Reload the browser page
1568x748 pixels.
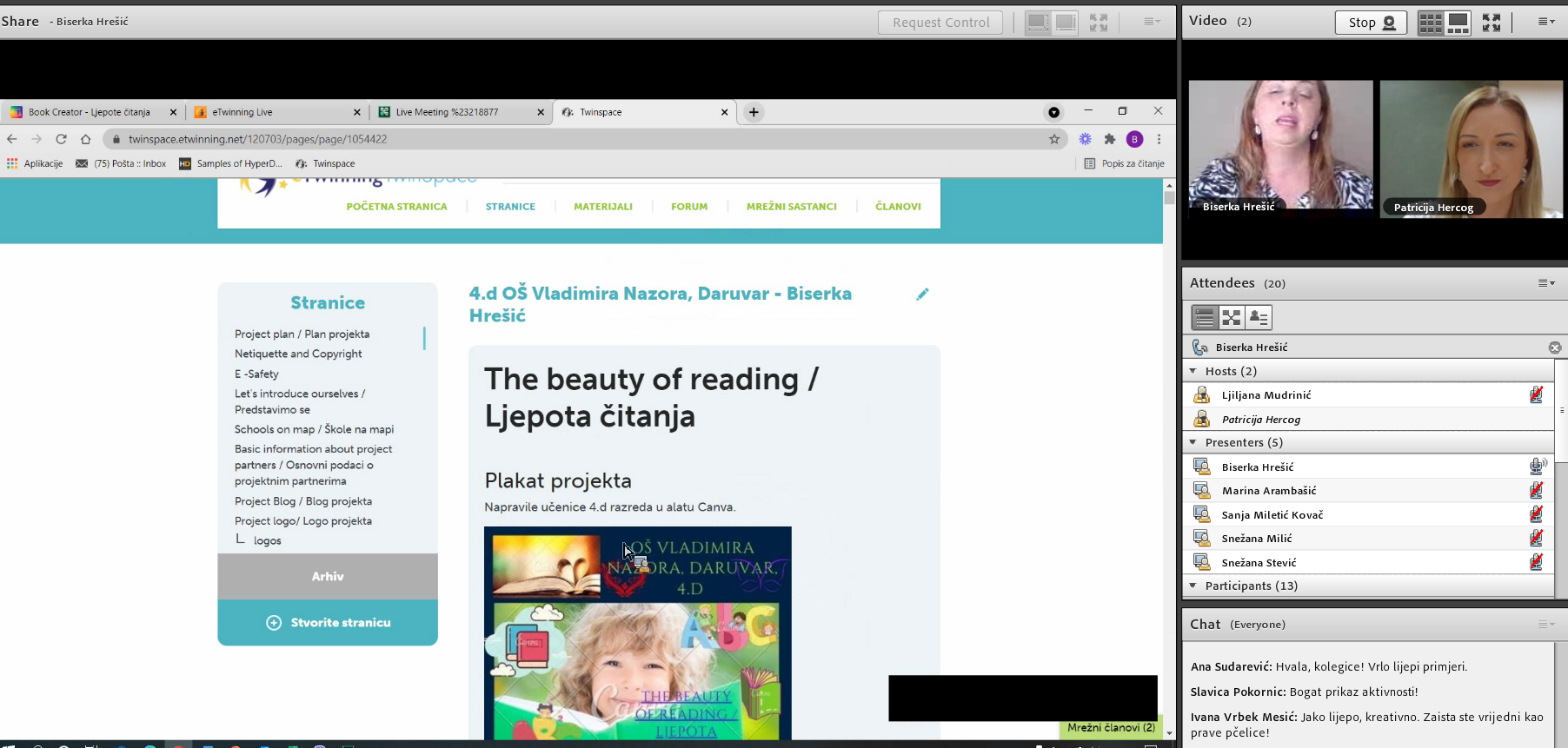pyautogui.click(x=61, y=139)
